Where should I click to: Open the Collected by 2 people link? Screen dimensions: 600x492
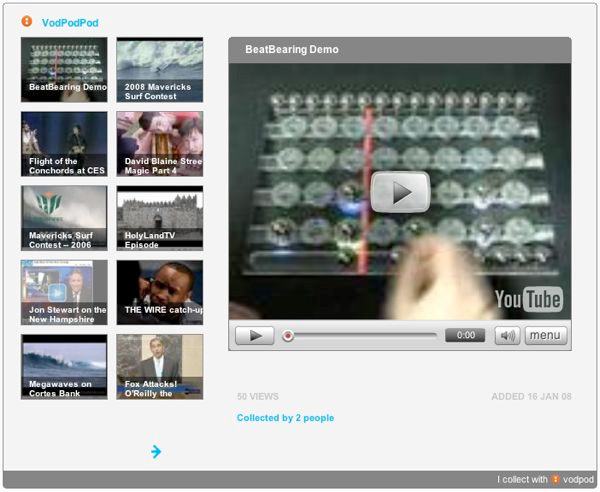tap(285, 418)
